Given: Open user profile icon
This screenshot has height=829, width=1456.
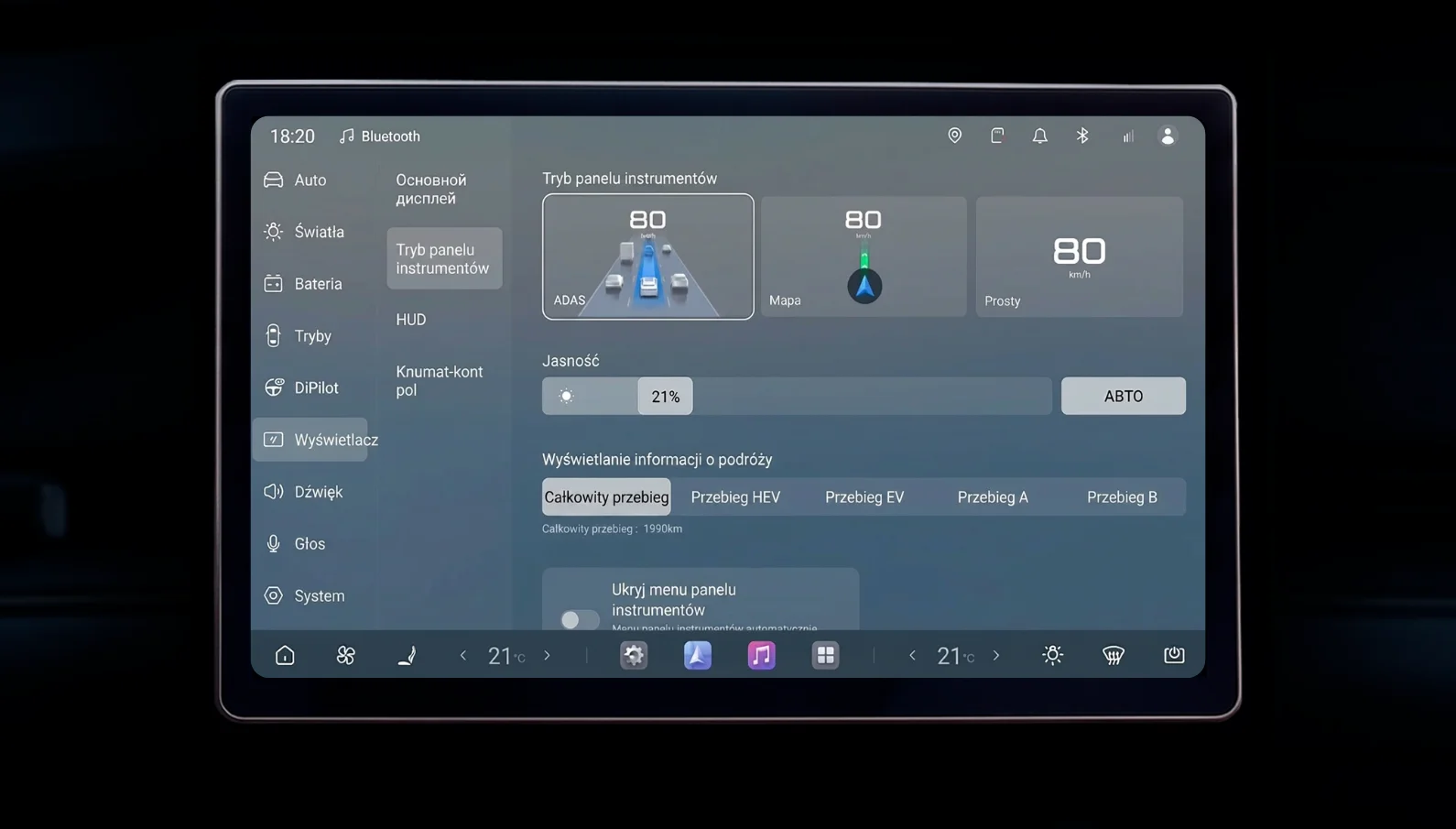Looking at the screenshot, I should (x=1168, y=136).
